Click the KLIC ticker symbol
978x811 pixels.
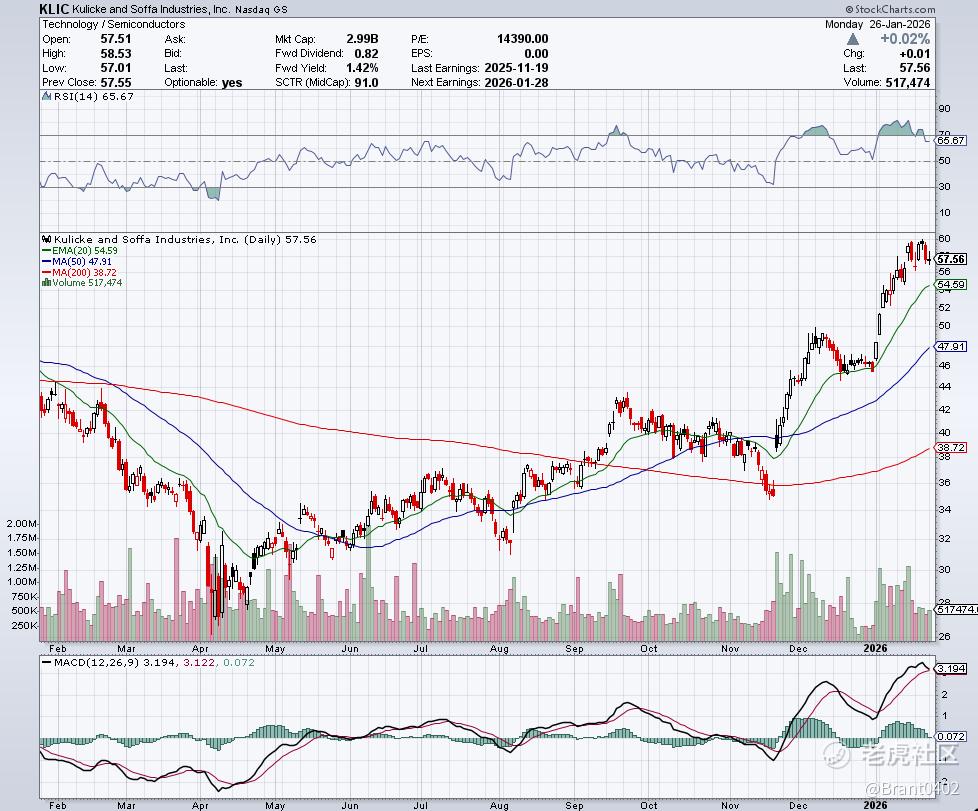point(55,9)
